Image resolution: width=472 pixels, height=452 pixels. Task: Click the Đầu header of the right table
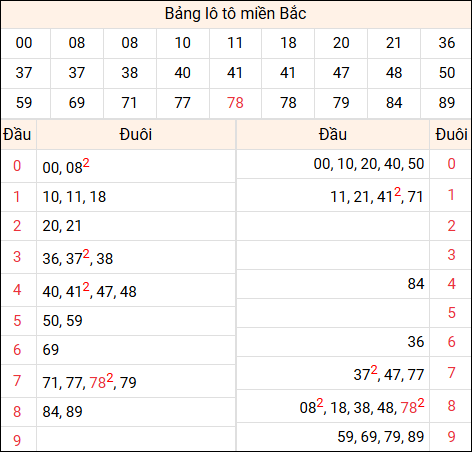[x=333, y=135]
